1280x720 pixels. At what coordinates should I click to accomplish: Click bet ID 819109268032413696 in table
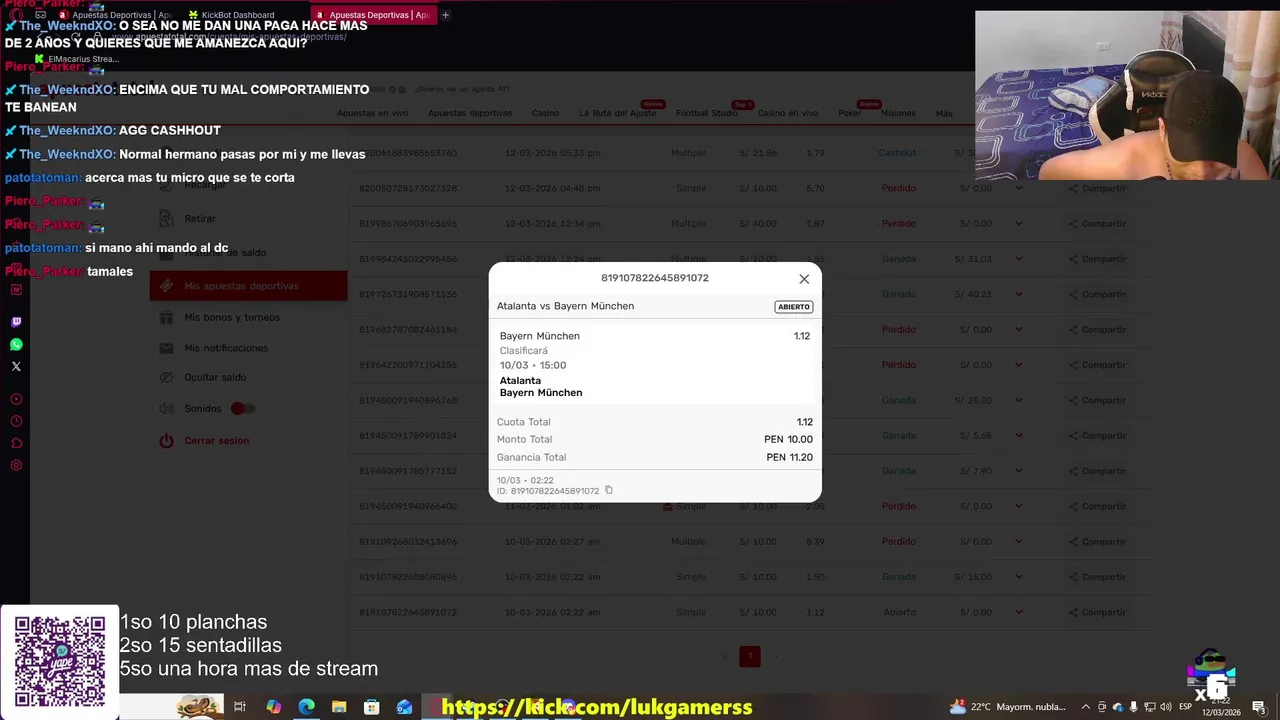(x=408, y=541)
